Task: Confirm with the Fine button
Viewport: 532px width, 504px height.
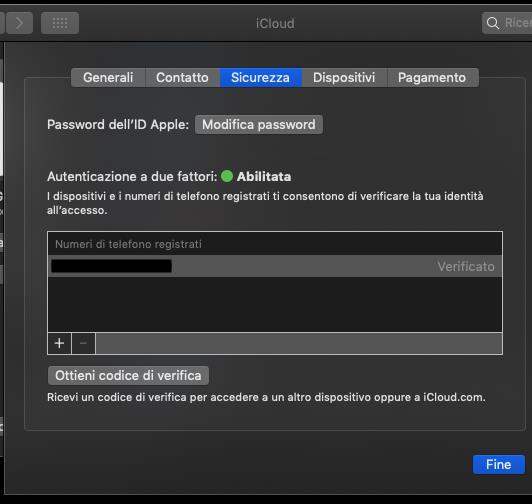Action: point(498,464)
